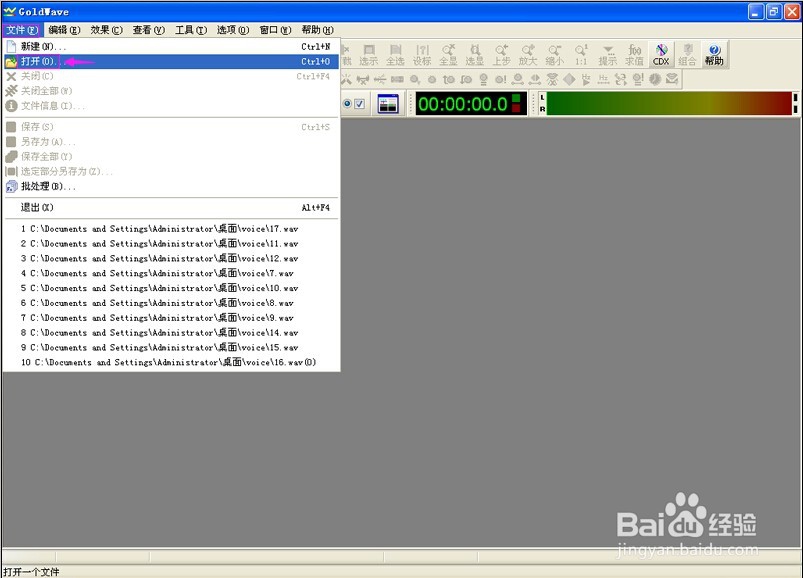The image size is (803, 578).
Task: Click the 选显 view selection icon
Action: click(x=475, y=55)
